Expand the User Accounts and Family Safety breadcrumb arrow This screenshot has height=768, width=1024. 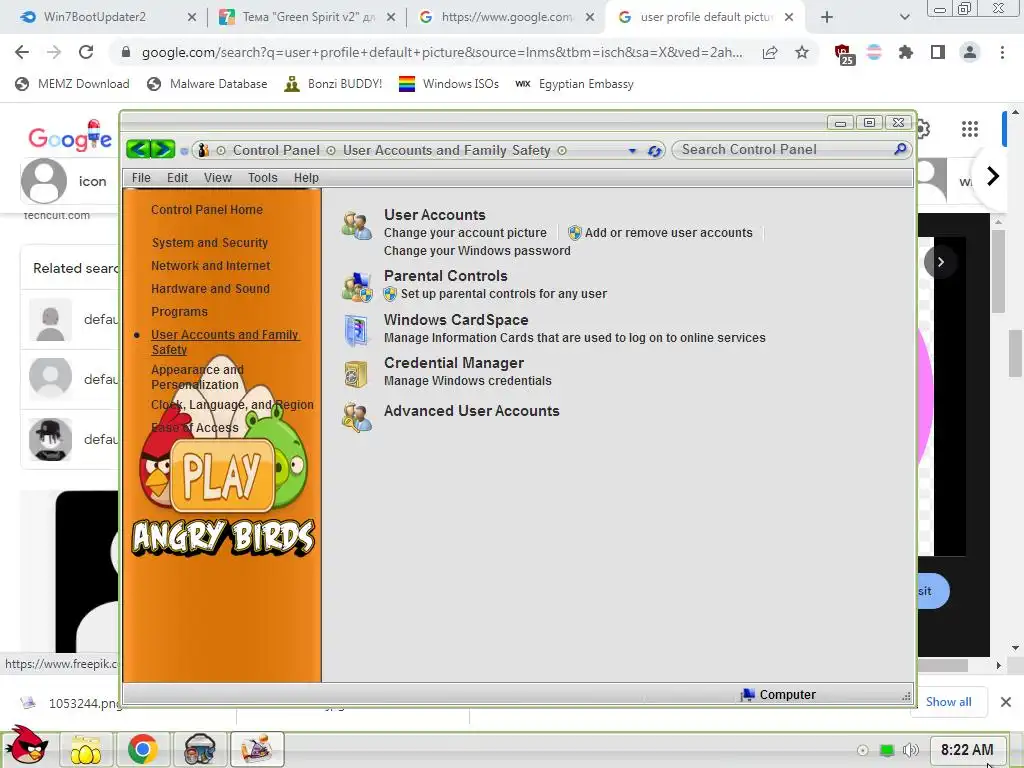pyautogui.click(x=562, y=151)
